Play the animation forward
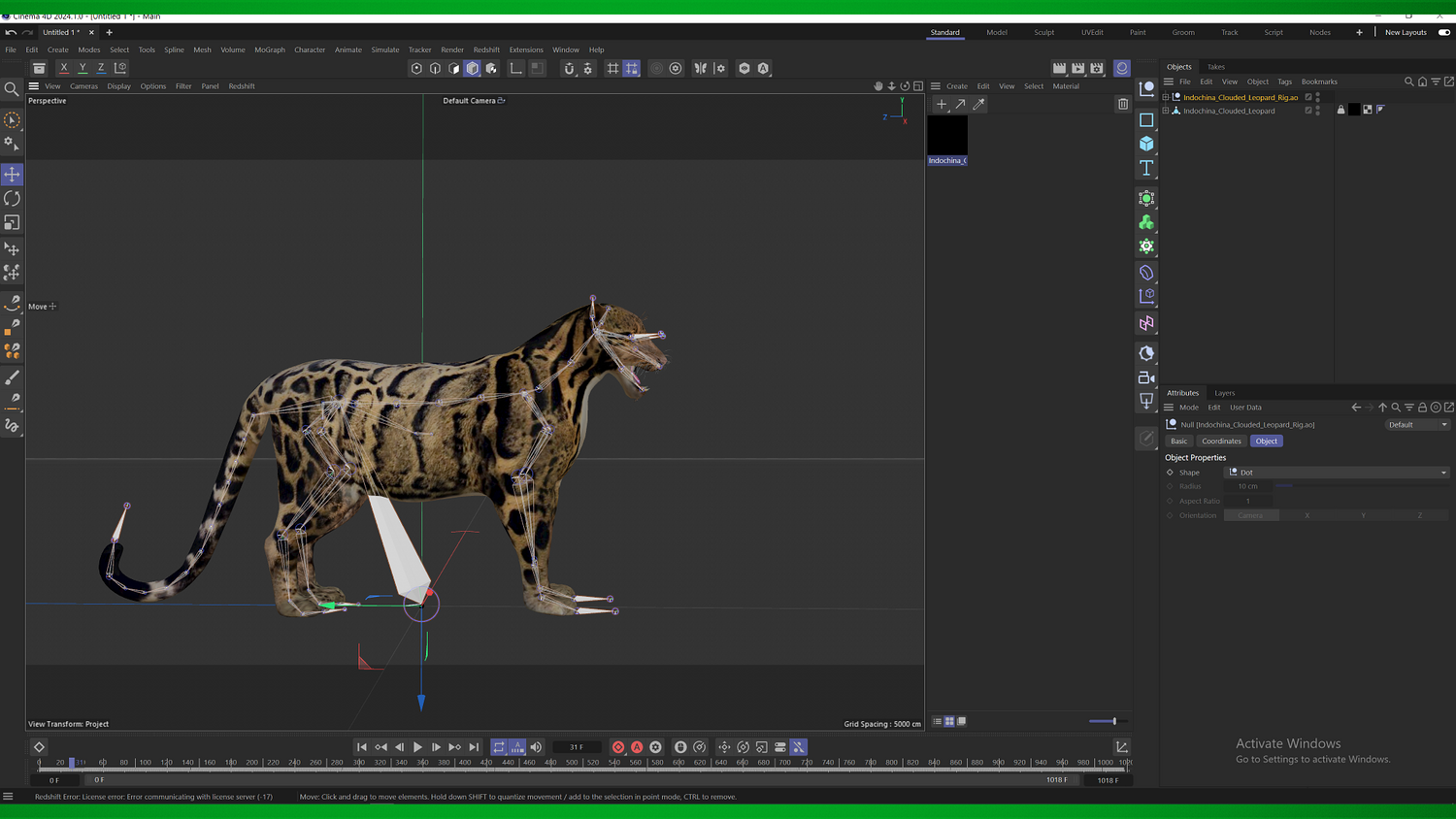The height and width of the screenshot is (819, 1456). coord(417,747)
